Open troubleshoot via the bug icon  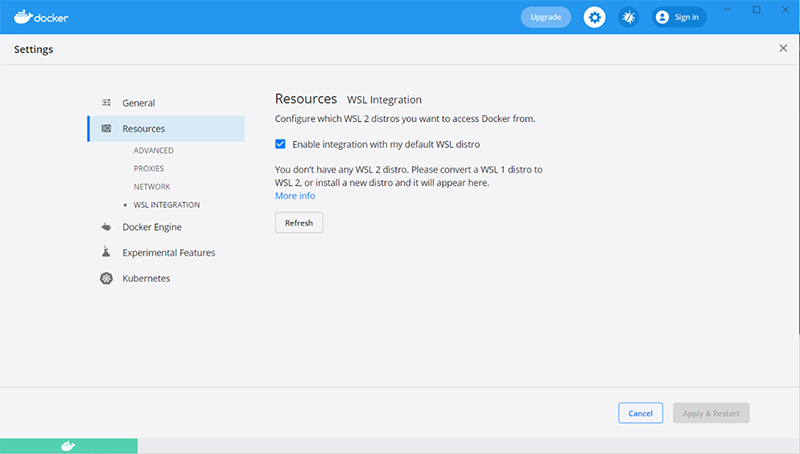coord(629,17)
